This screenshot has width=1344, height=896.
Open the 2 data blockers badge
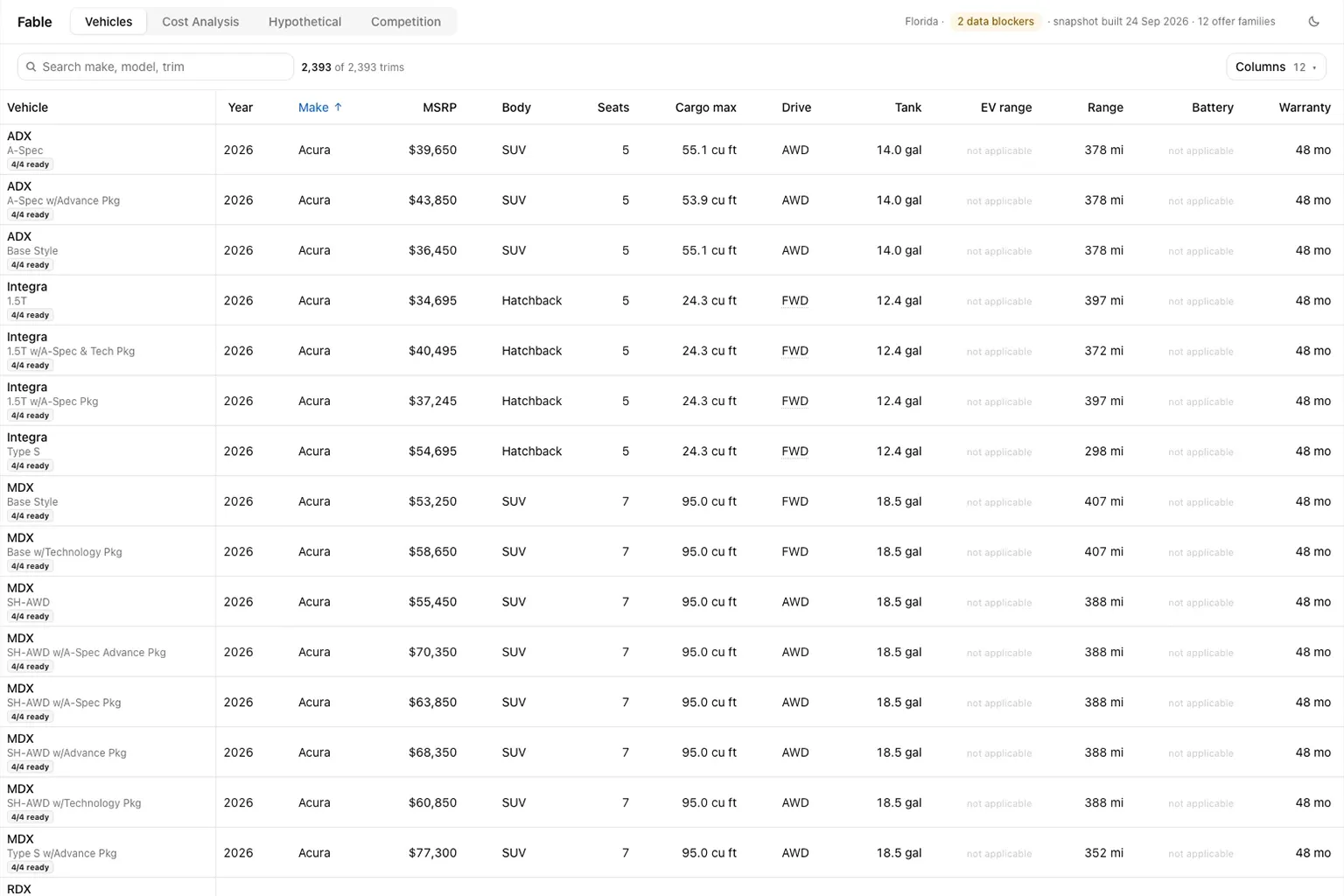[x=996, y=22]
